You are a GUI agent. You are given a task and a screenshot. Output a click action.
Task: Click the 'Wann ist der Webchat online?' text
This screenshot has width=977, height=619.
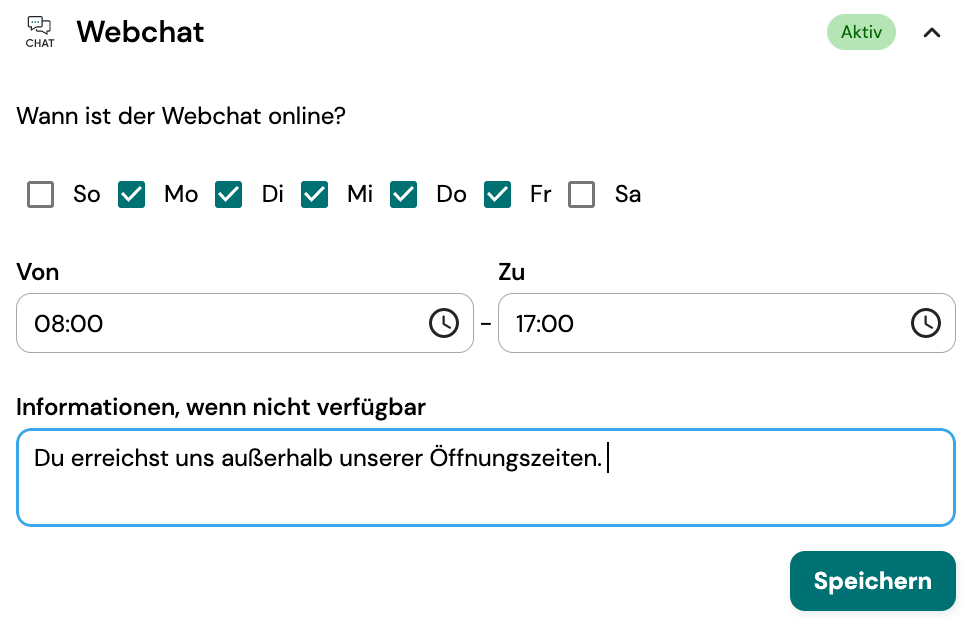click(x=181, y=116)
